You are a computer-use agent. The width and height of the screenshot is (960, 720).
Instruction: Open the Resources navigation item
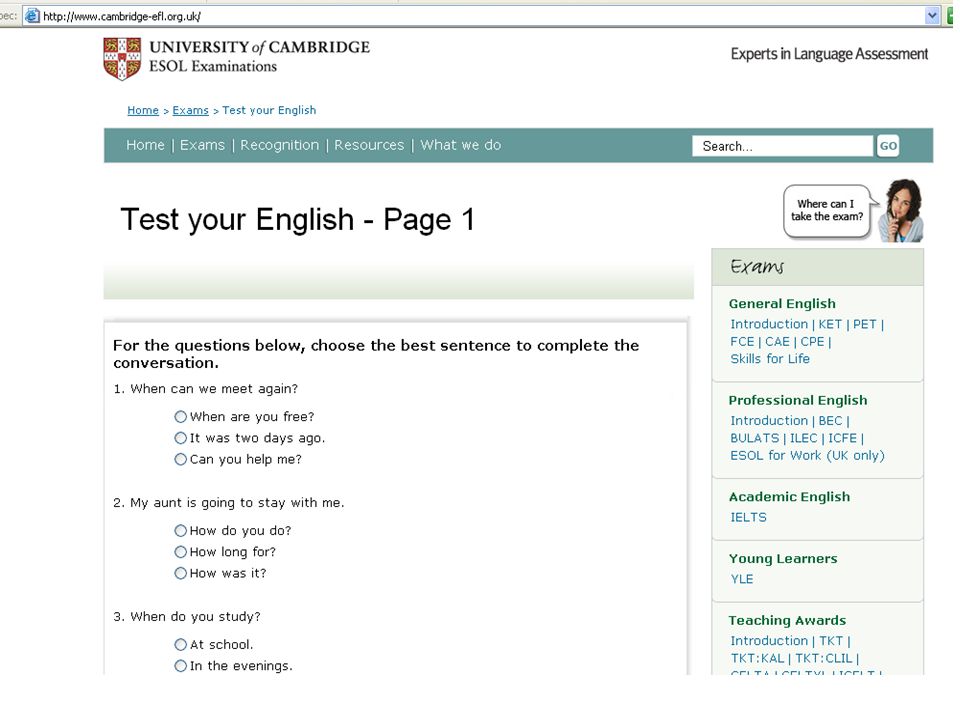click(369, 145)
